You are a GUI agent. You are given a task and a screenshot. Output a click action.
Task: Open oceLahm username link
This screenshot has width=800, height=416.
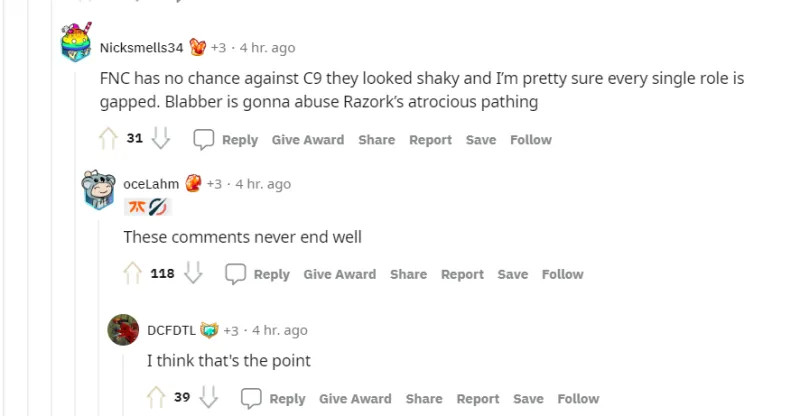[x=151, y=184]
